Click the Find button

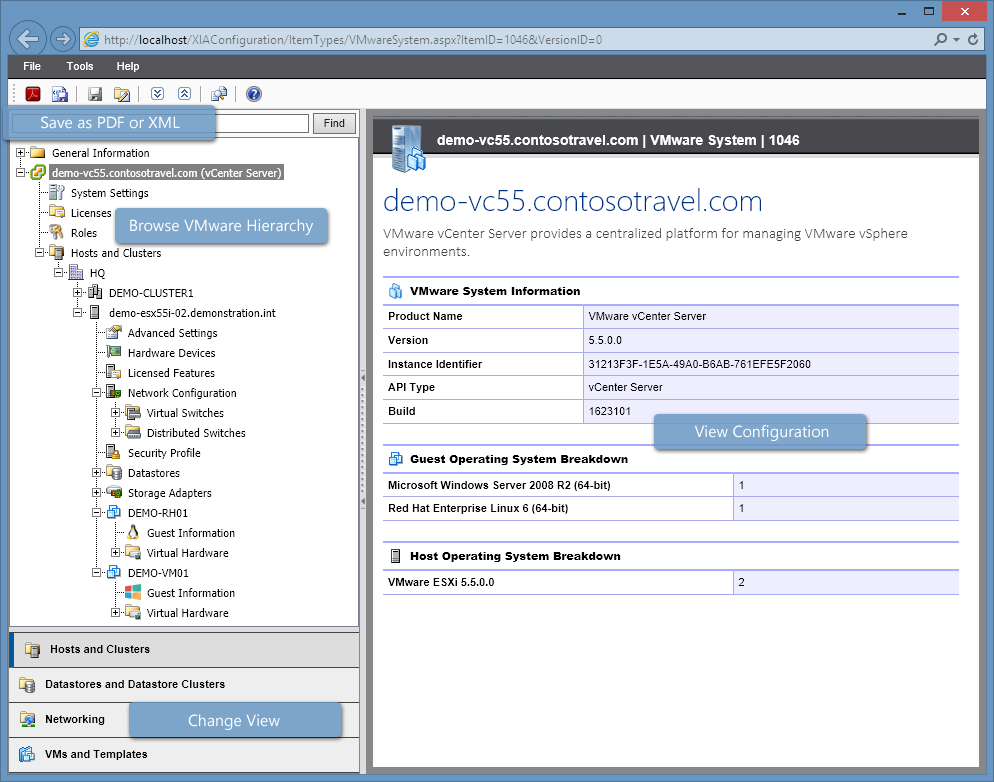coord(333,123)
